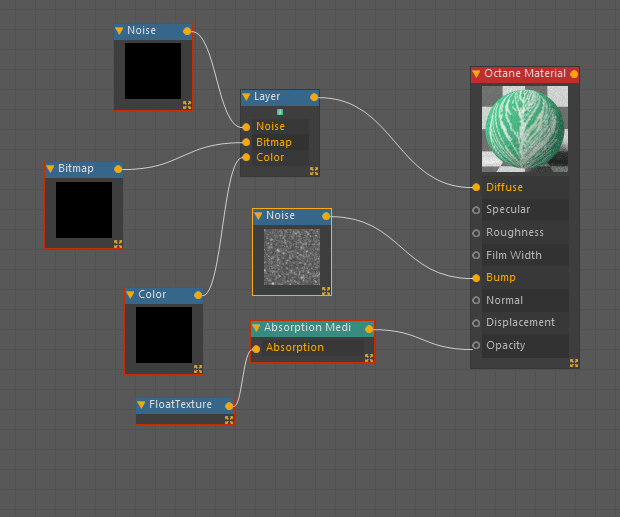Click the Roughness label
620x517 pixels.
click(514, 232)
